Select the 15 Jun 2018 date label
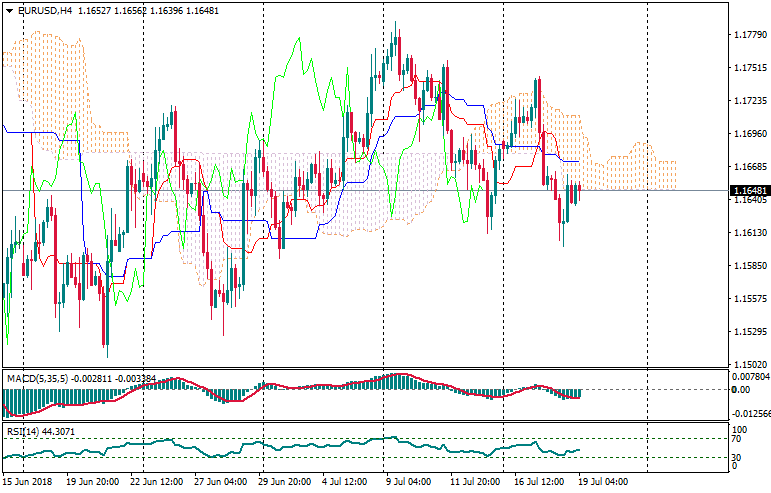Image resolution: width=771 pixels, height=493 pixels. coord(28,481)
